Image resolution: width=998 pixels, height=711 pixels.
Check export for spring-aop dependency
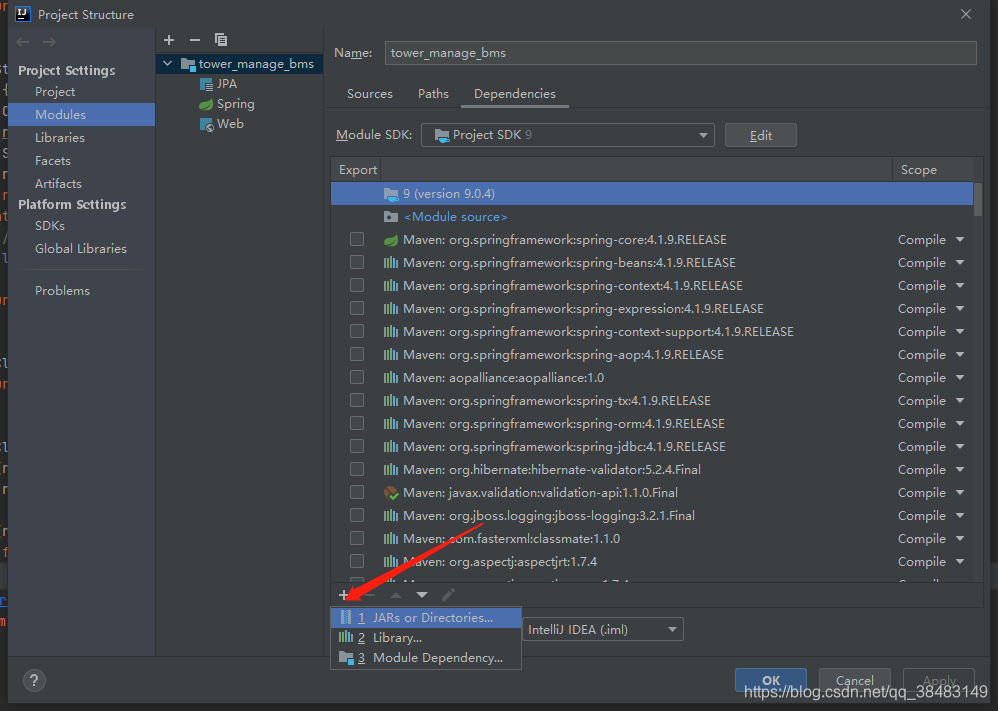tap(357, 355)
